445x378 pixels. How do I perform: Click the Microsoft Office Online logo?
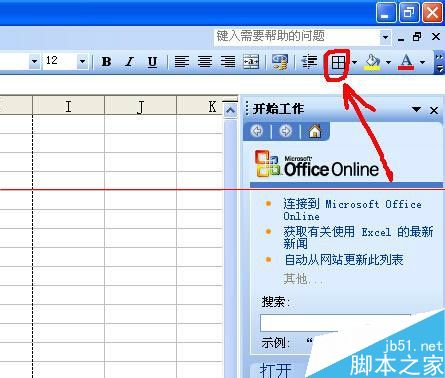click(317, 164)
